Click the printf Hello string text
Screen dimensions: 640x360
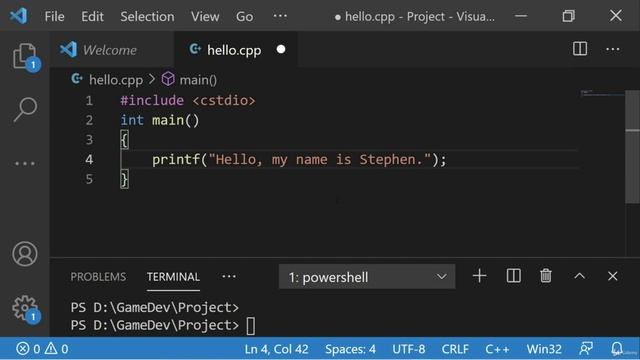pos(320,159)
